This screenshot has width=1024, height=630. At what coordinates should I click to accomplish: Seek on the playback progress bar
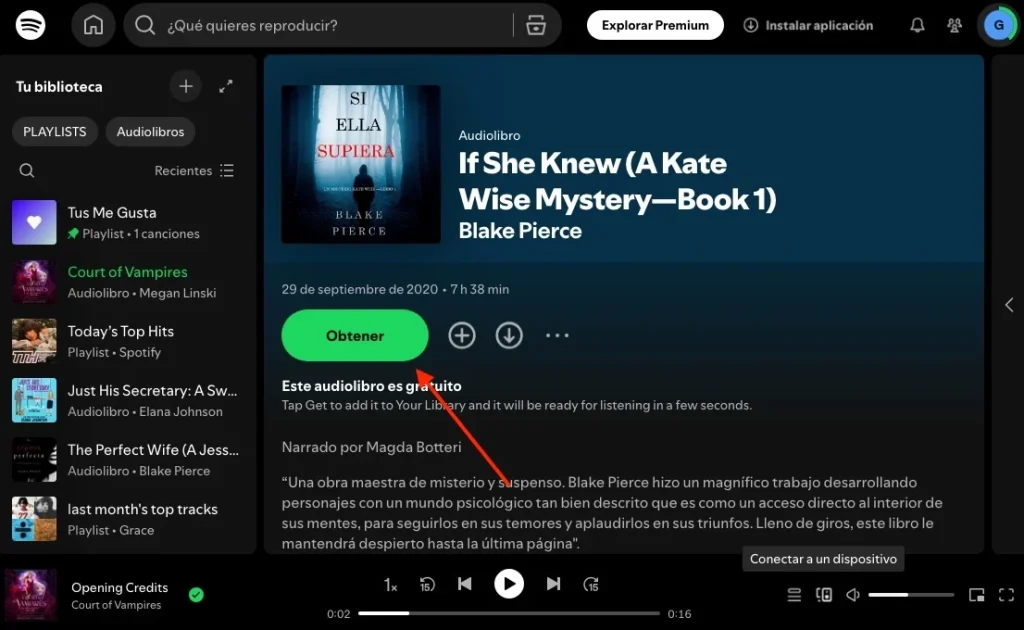coord(509,614)
